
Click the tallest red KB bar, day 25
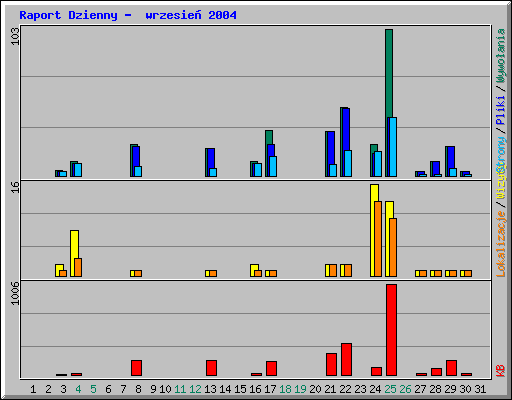click(391, 330)
